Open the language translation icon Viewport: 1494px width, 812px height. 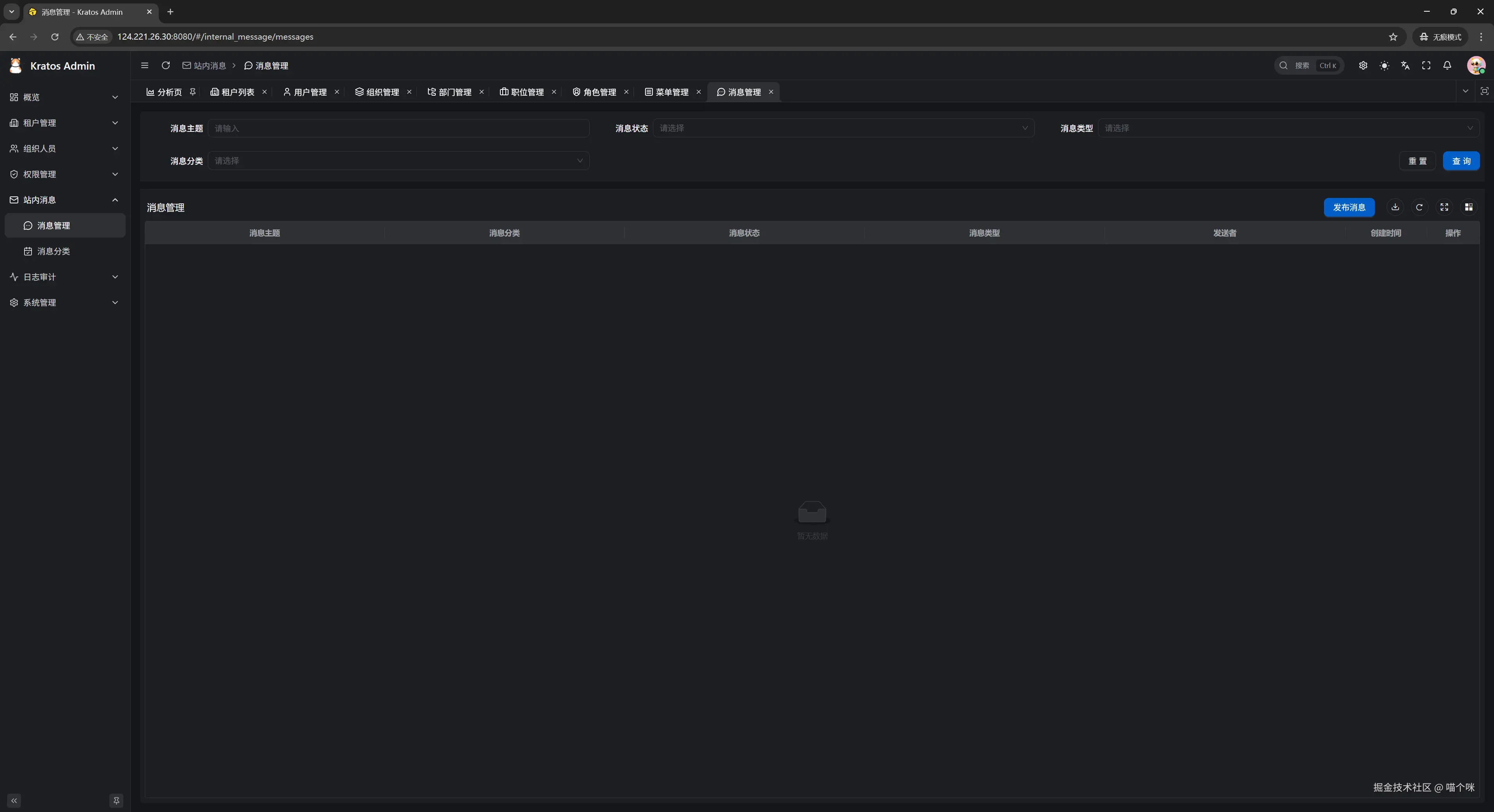(x=1405, y=65)
